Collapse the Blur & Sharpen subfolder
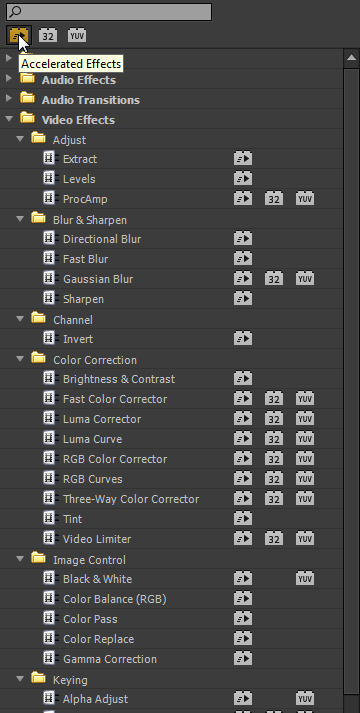This screenshot has height=713, width=360. (x=20, y=219)
